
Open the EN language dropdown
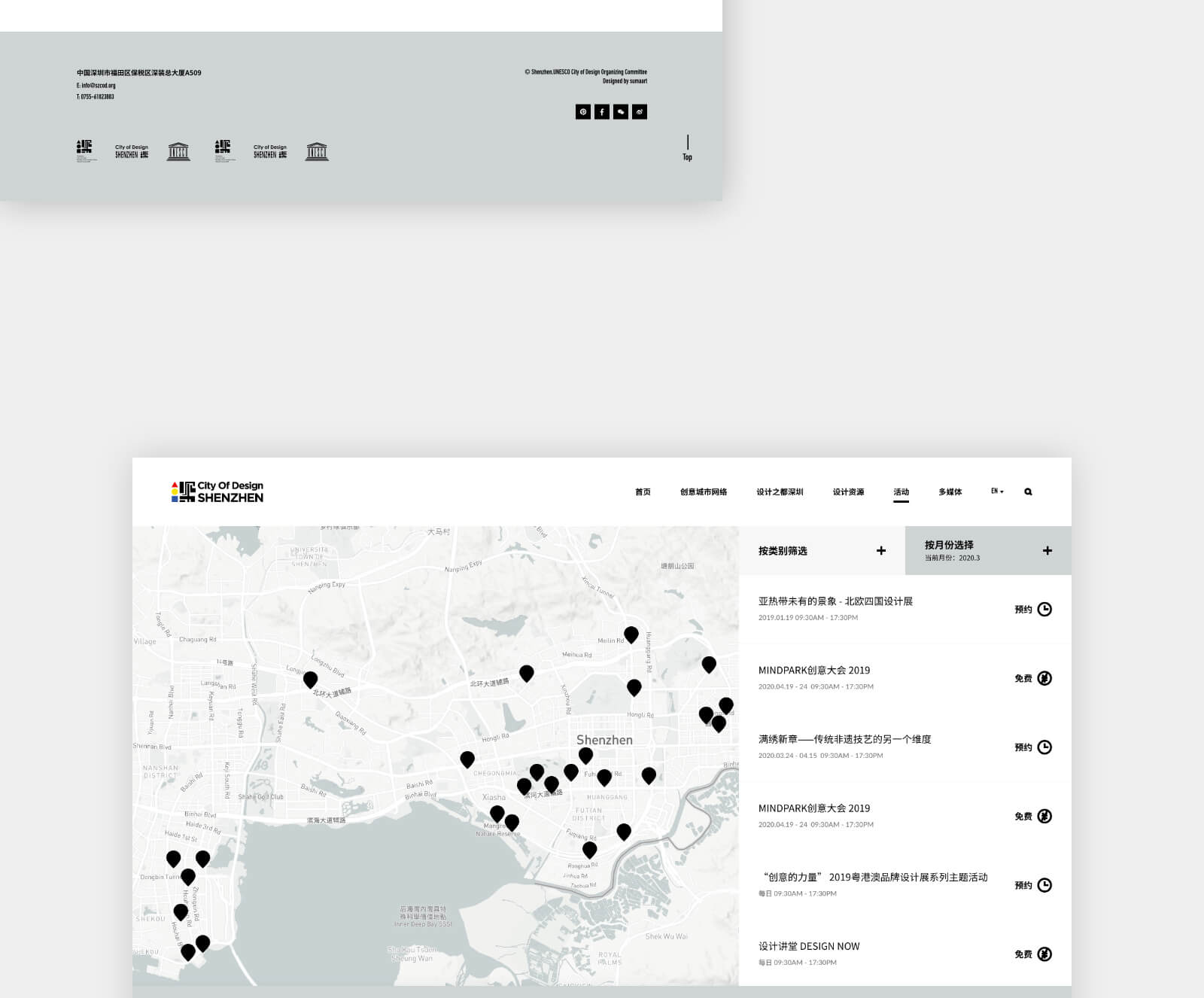coord(997,491)
